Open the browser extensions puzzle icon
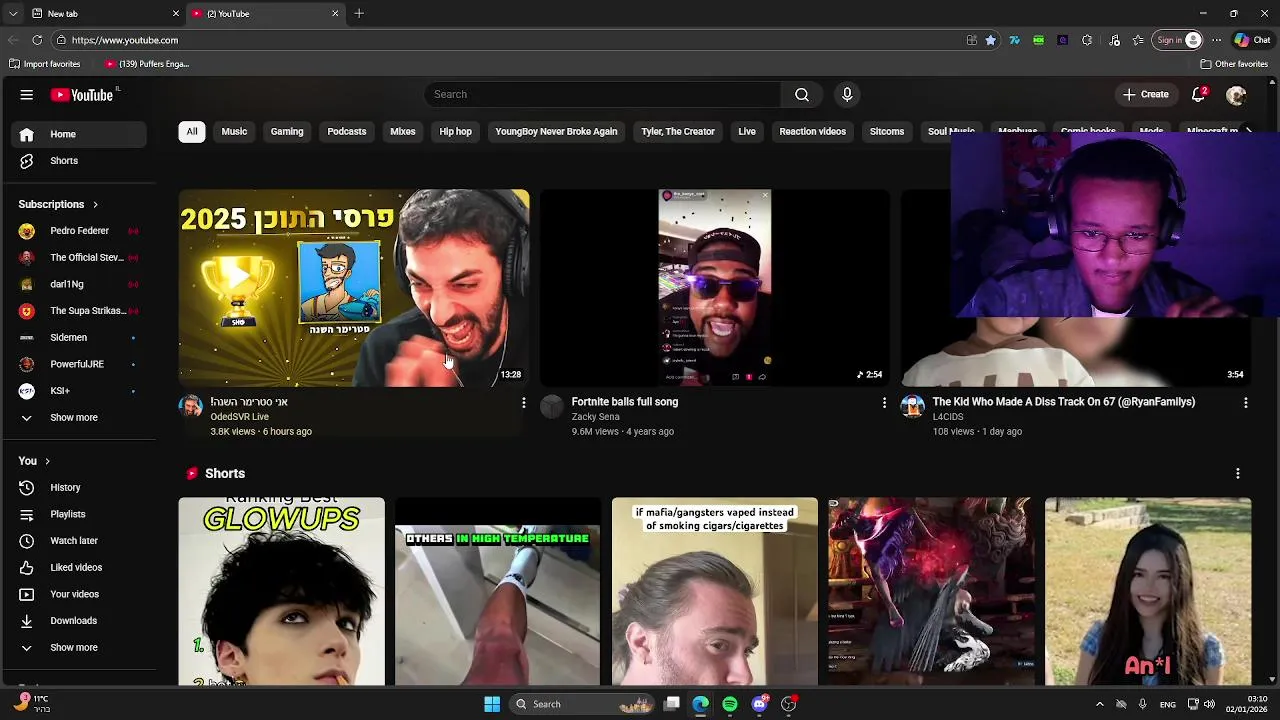Screen dimensions: 1280x720 click(1087, 40)
